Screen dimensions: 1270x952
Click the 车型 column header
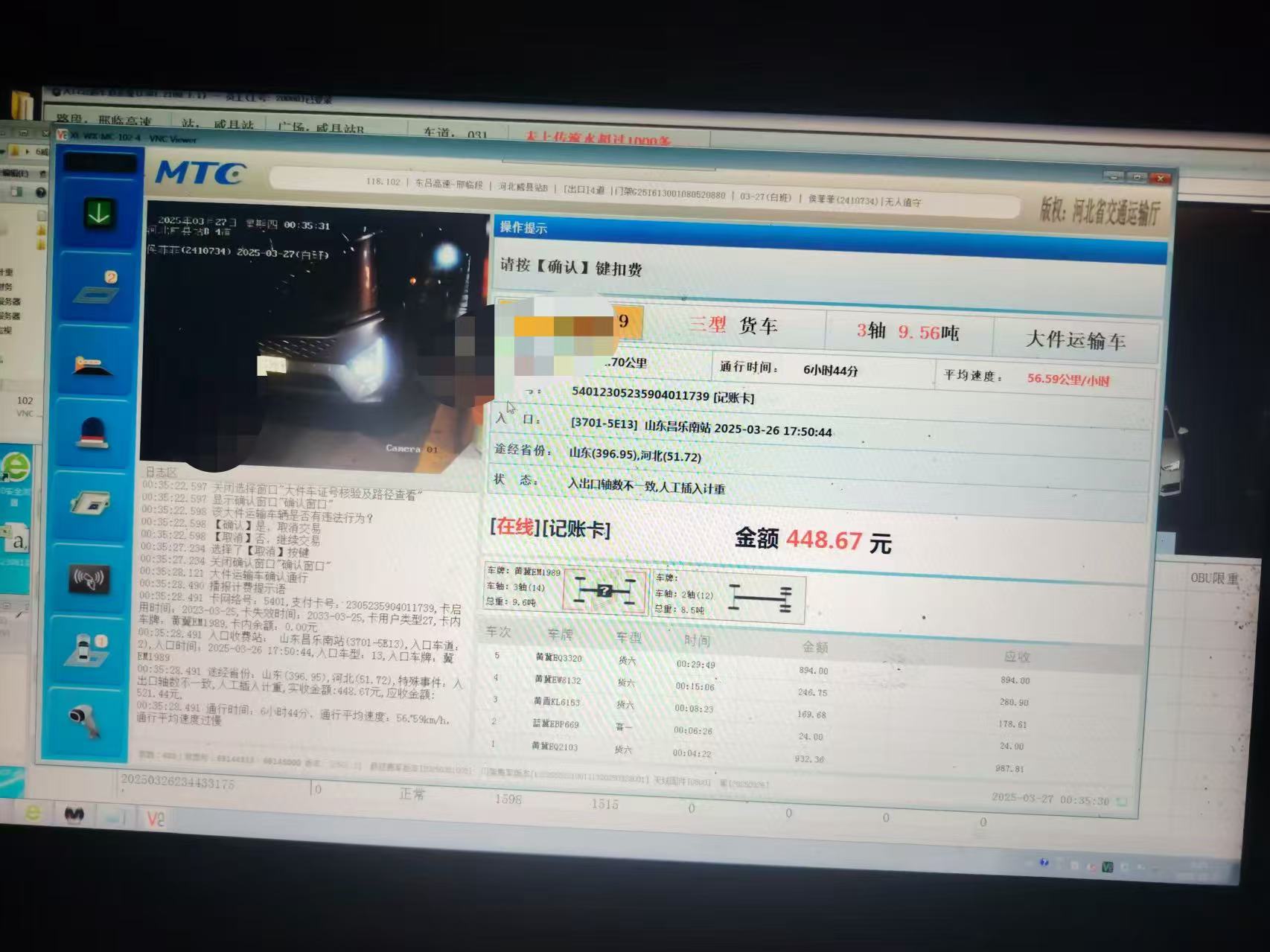click(628, 638)
